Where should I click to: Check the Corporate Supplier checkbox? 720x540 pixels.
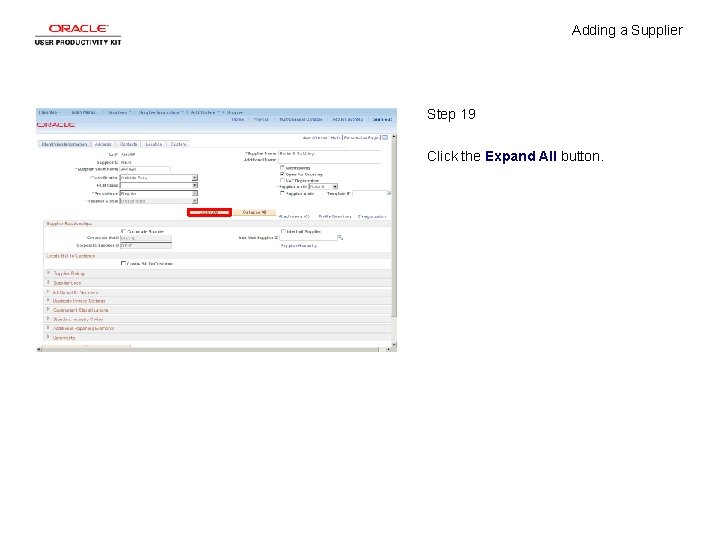tap(123, 231)
